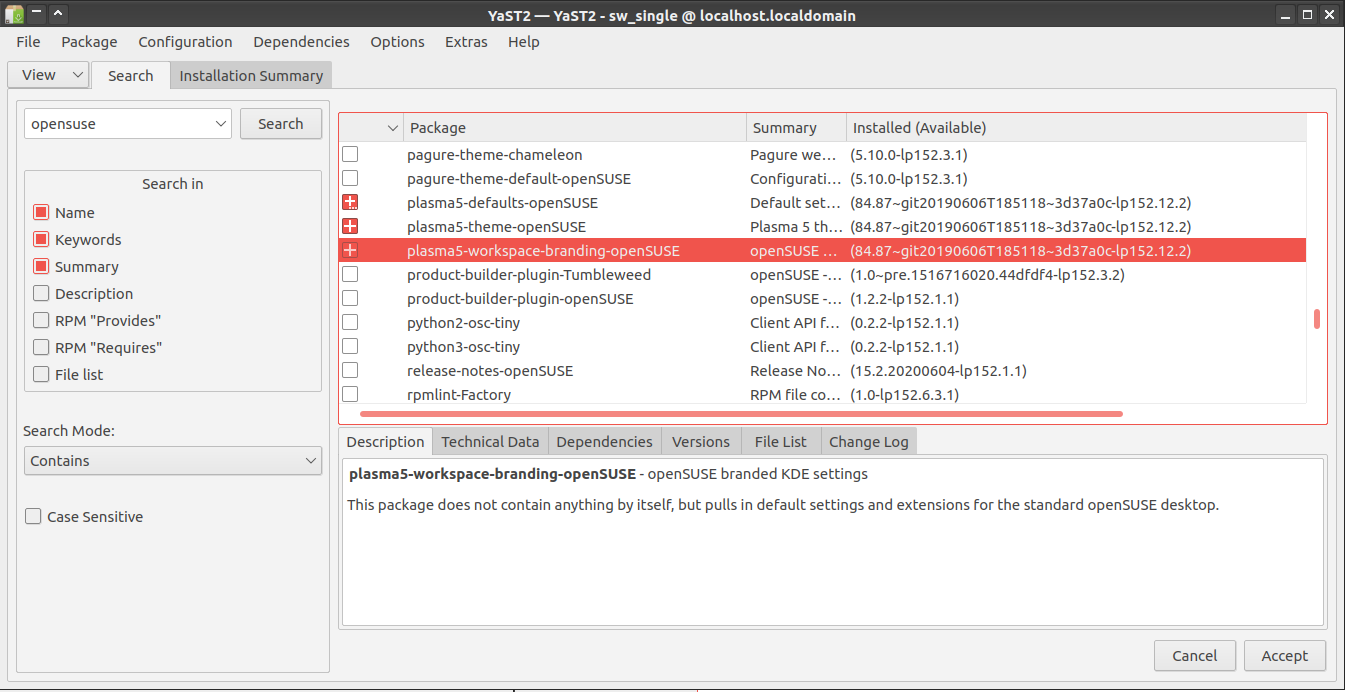This screenshot has width=1345, height=692.
Task: Uncheck Keywords search option
Action: coord(41,240)
